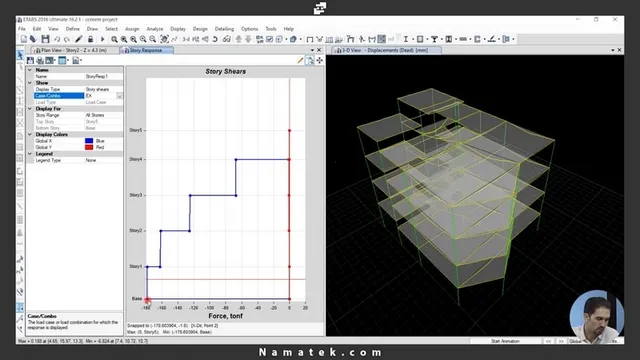Screen dimensions: 640x360
Task: Open the tab list arrow of the 3-D View pane
Action: click(613, 50)
